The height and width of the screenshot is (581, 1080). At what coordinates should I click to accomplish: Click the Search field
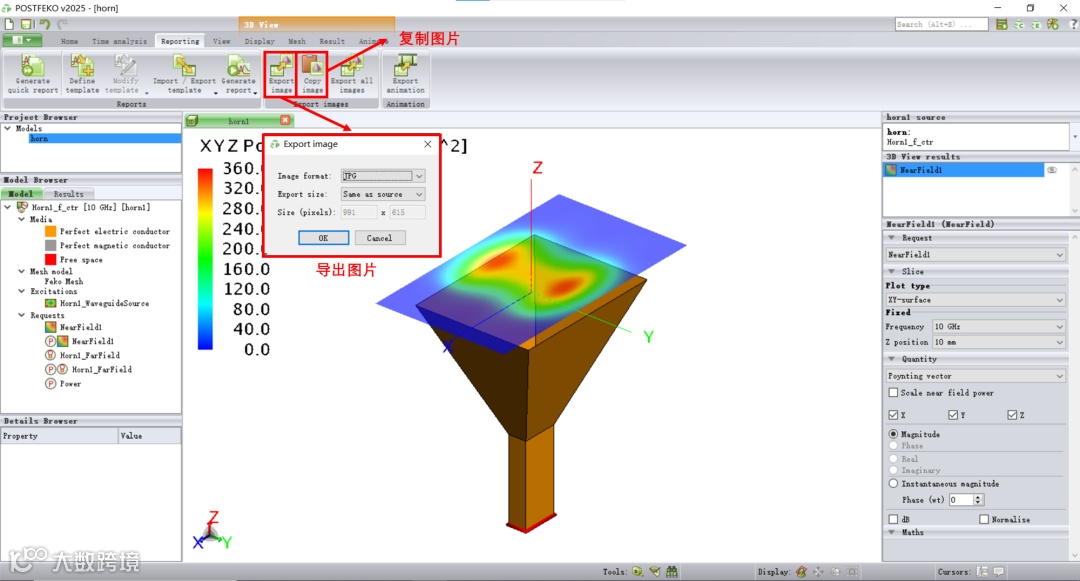click(x=941, y=24)
